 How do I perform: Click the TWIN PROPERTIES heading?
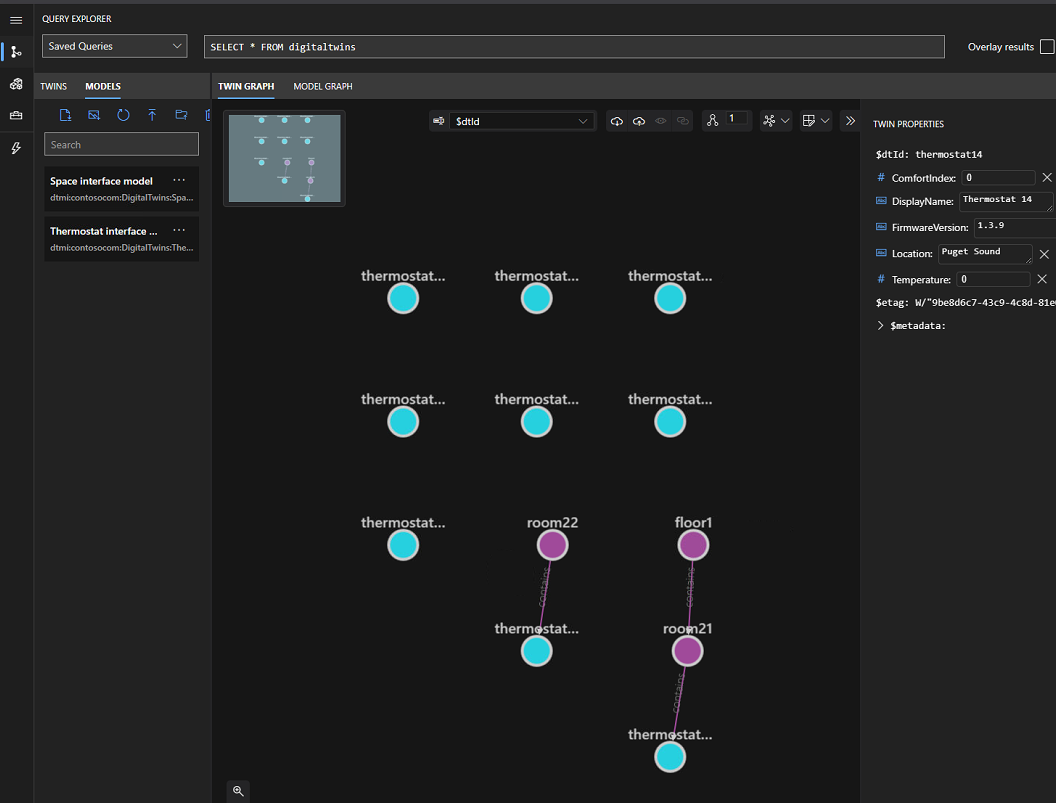(x=909, y=124)
